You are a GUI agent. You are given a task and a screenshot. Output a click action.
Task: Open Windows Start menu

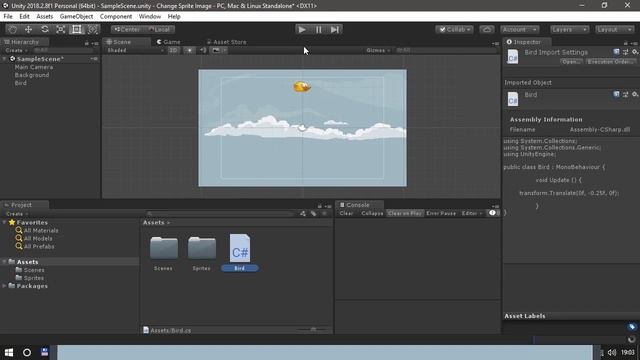(9, 352)
